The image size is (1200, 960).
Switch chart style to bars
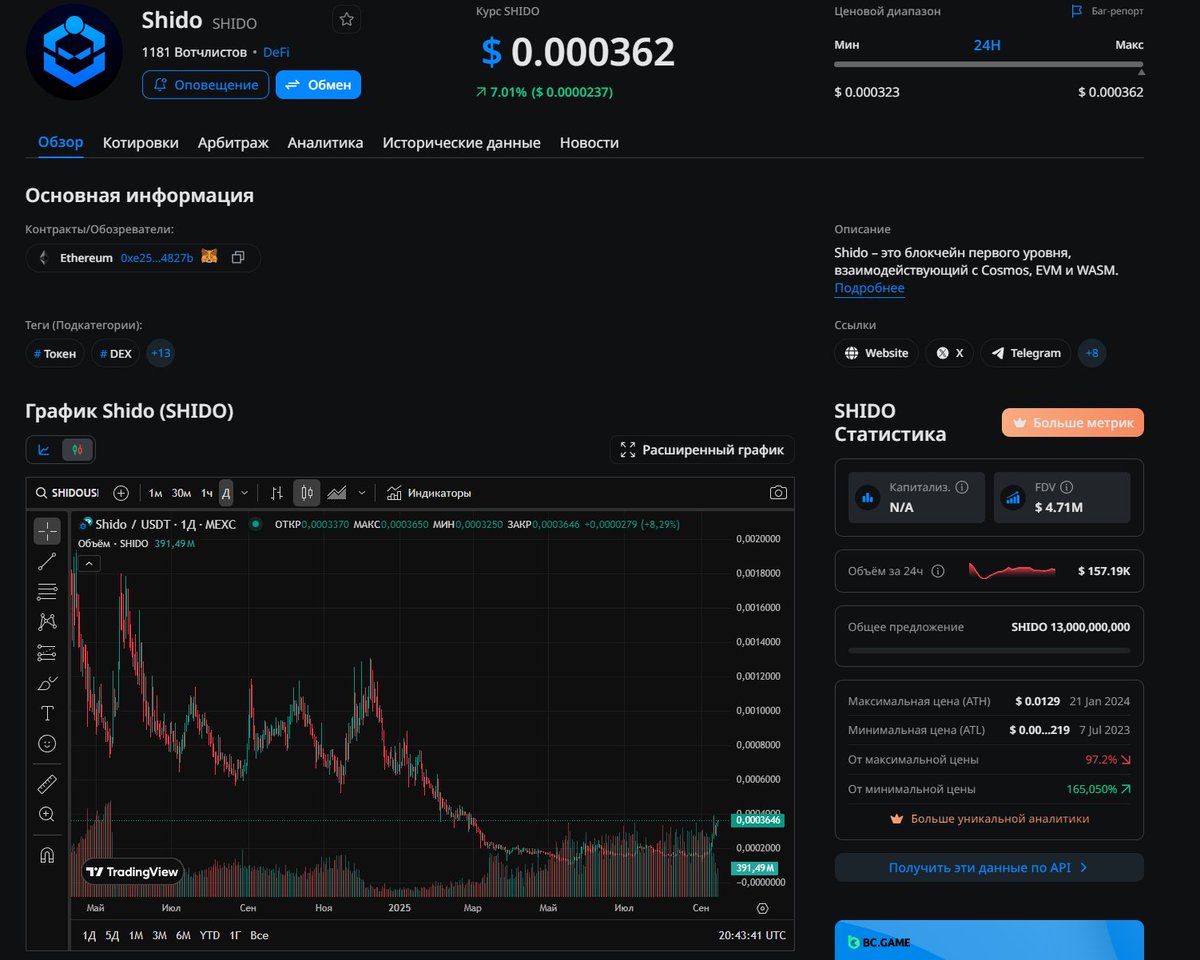tap(277, 493)
